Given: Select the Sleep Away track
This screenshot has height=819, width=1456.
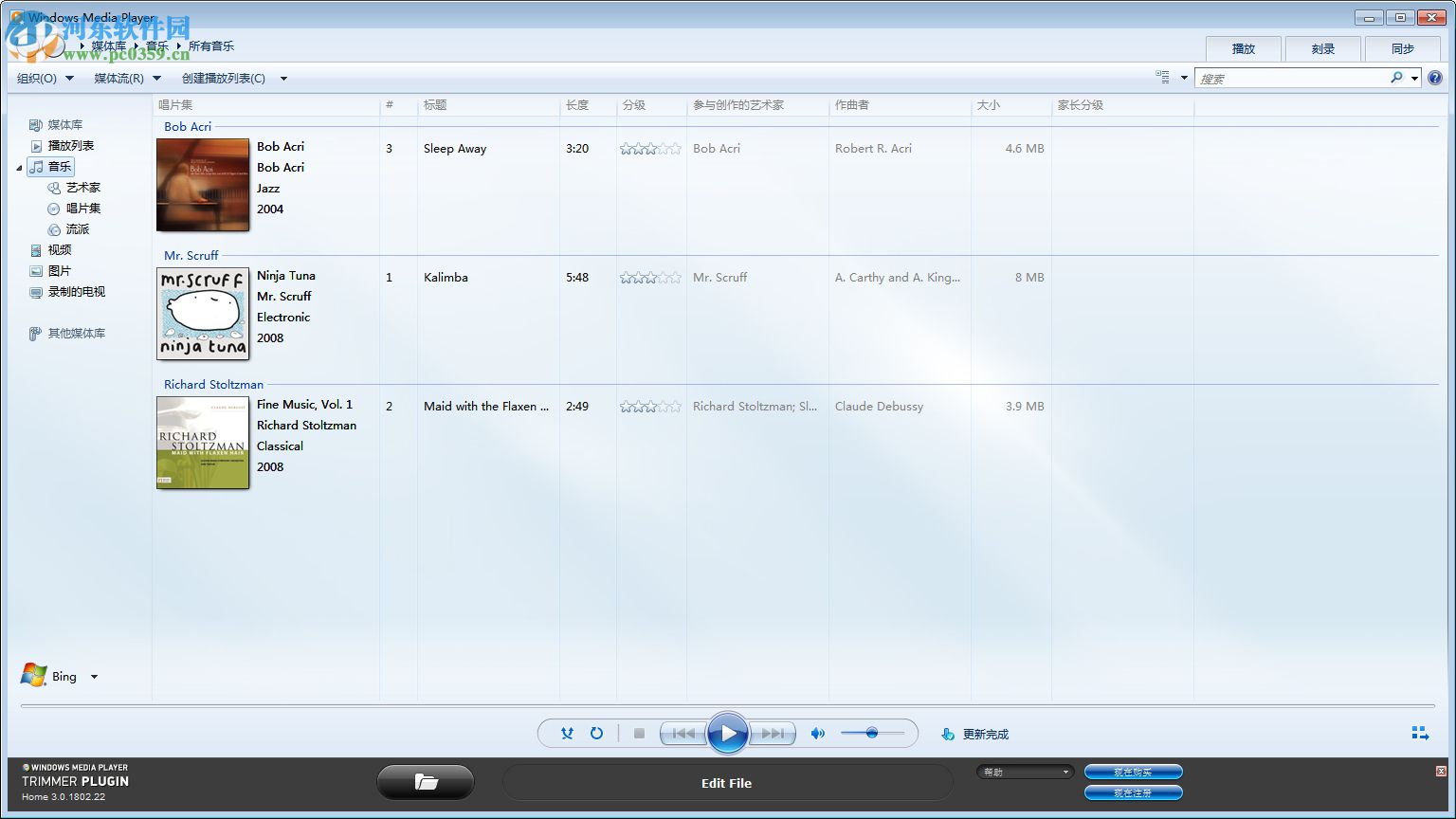Looking at the screenshot, I should click(x=455, y=149).
